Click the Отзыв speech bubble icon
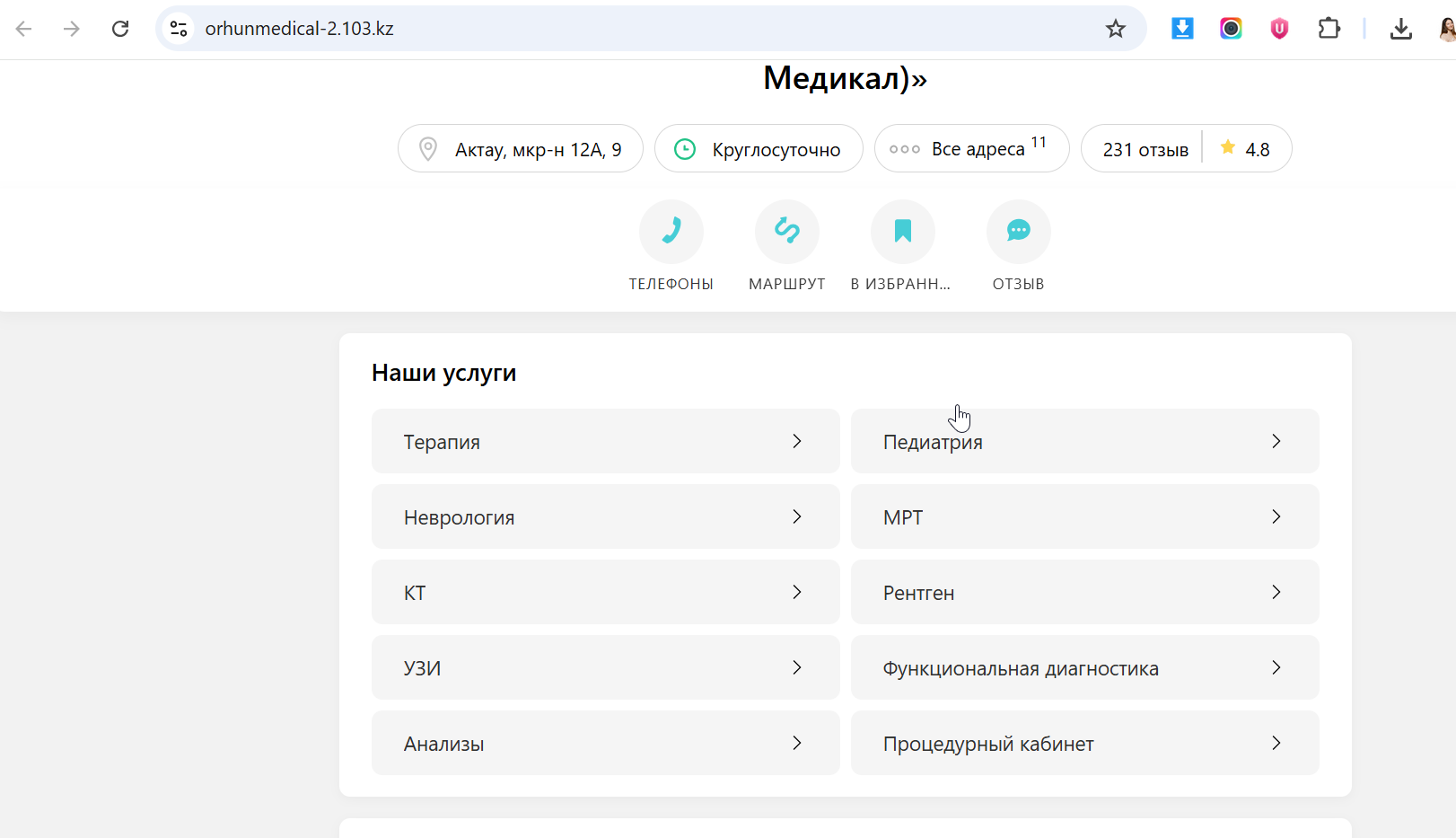Viewport: 1456px width, 838px height. pyautogui.click(x=1018, y=231)
